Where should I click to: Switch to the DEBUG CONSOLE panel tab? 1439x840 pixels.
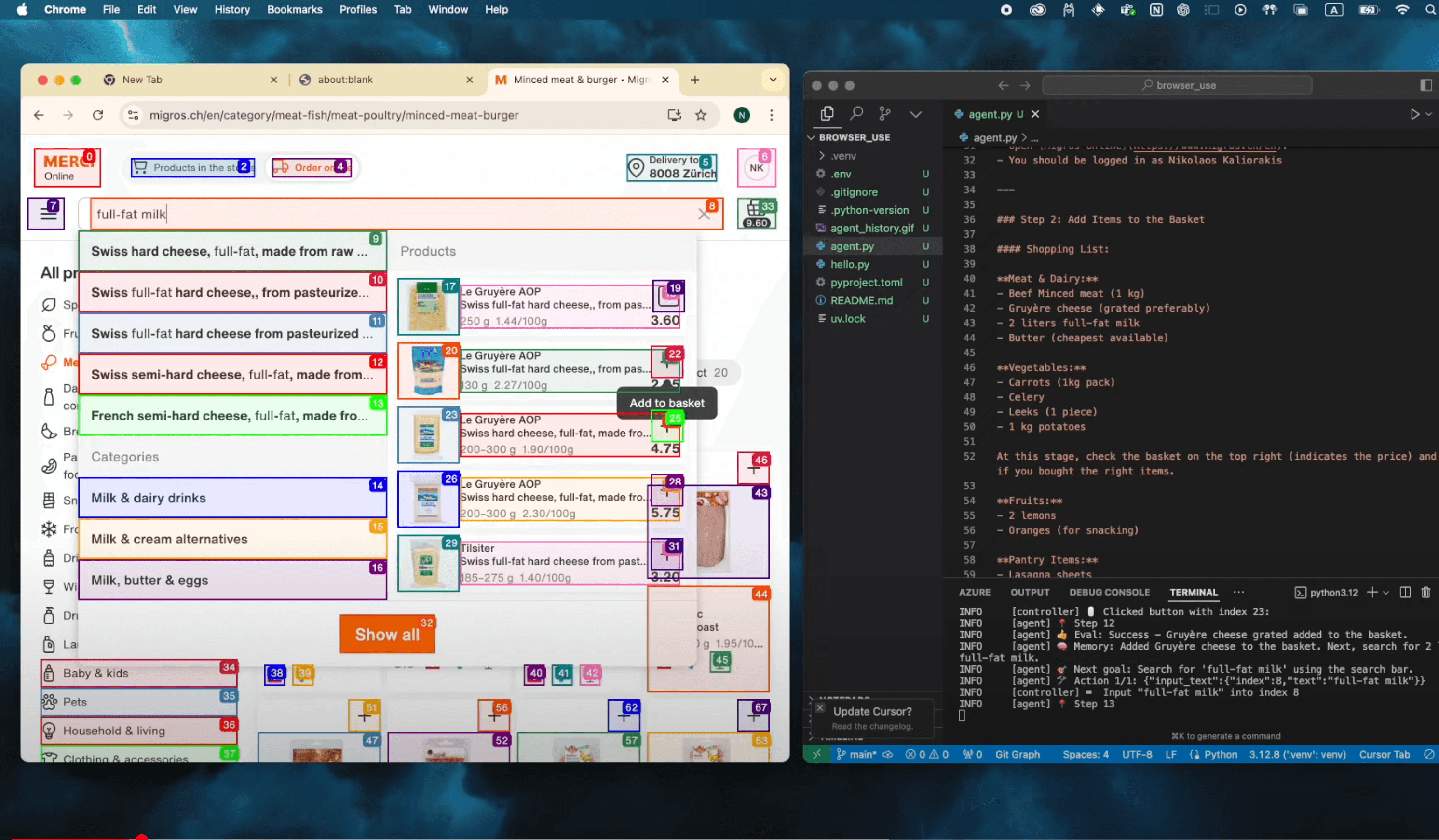pos(1109,592)
